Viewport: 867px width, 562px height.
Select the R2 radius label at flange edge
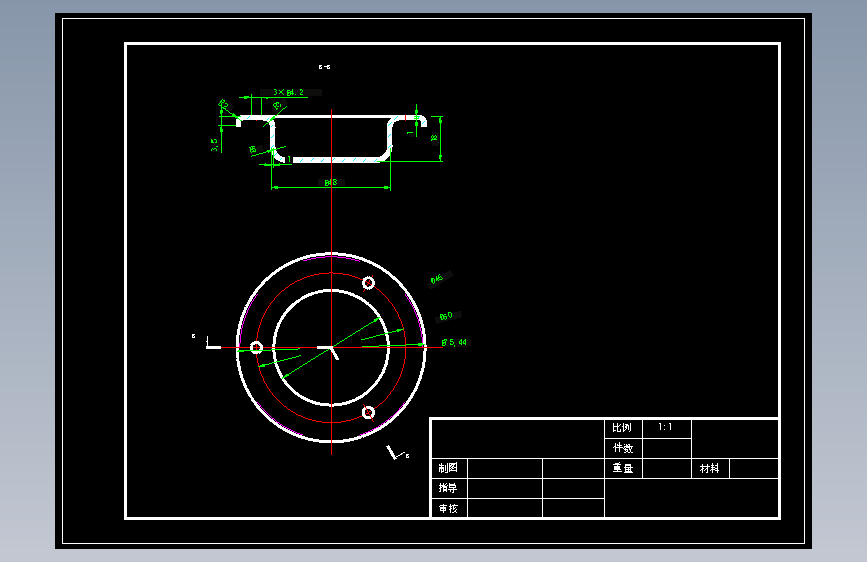tap(223, 104)
